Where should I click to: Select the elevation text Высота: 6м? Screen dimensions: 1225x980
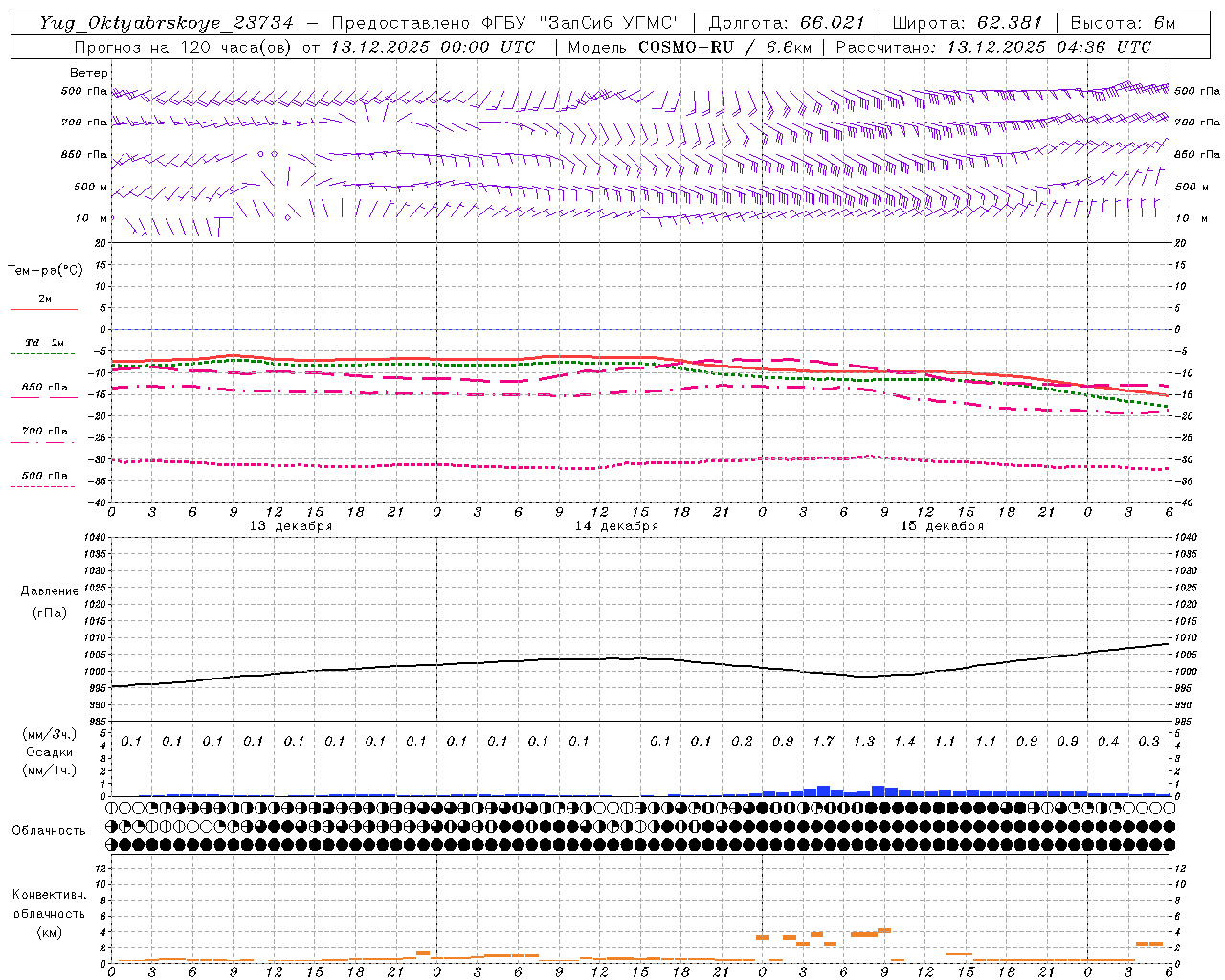[1123, 23]
